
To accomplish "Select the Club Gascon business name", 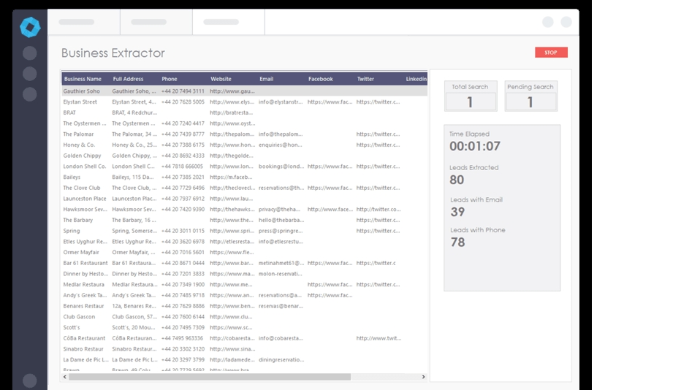I will (79, 316).
